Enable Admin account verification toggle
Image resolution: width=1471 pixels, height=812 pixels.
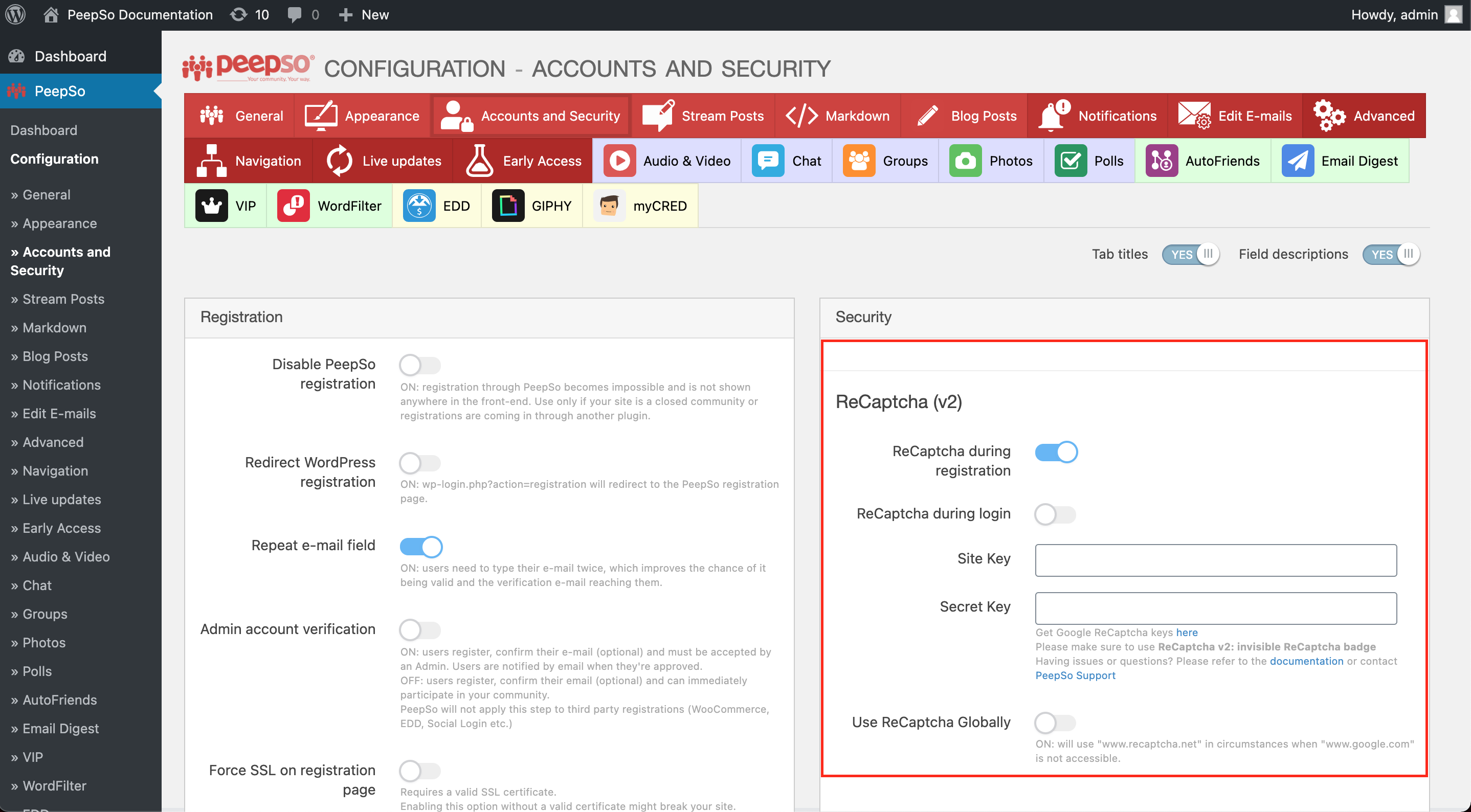(x=420, y=630)
